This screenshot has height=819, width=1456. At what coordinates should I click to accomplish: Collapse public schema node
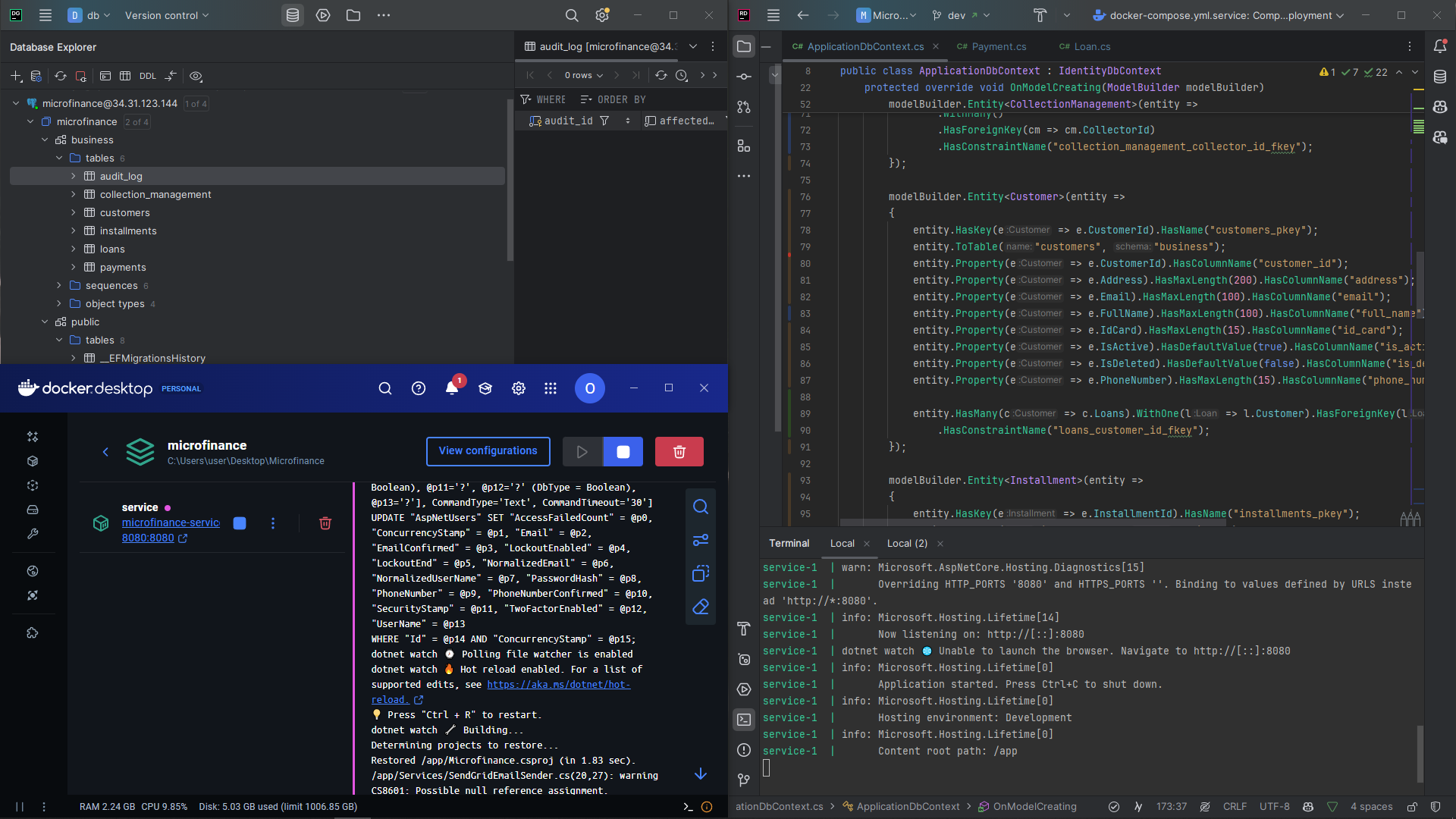(x=45, y=322)
